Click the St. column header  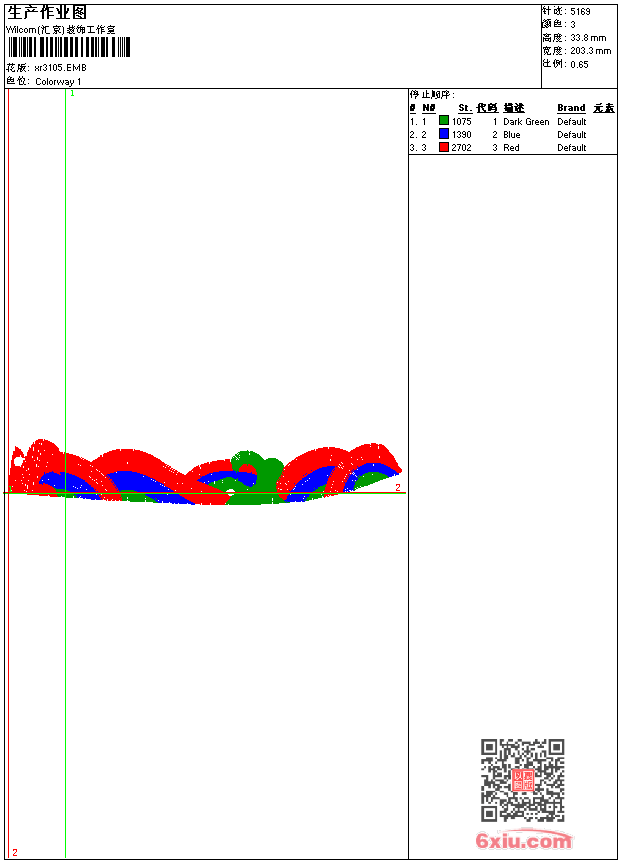coord(465,108)
